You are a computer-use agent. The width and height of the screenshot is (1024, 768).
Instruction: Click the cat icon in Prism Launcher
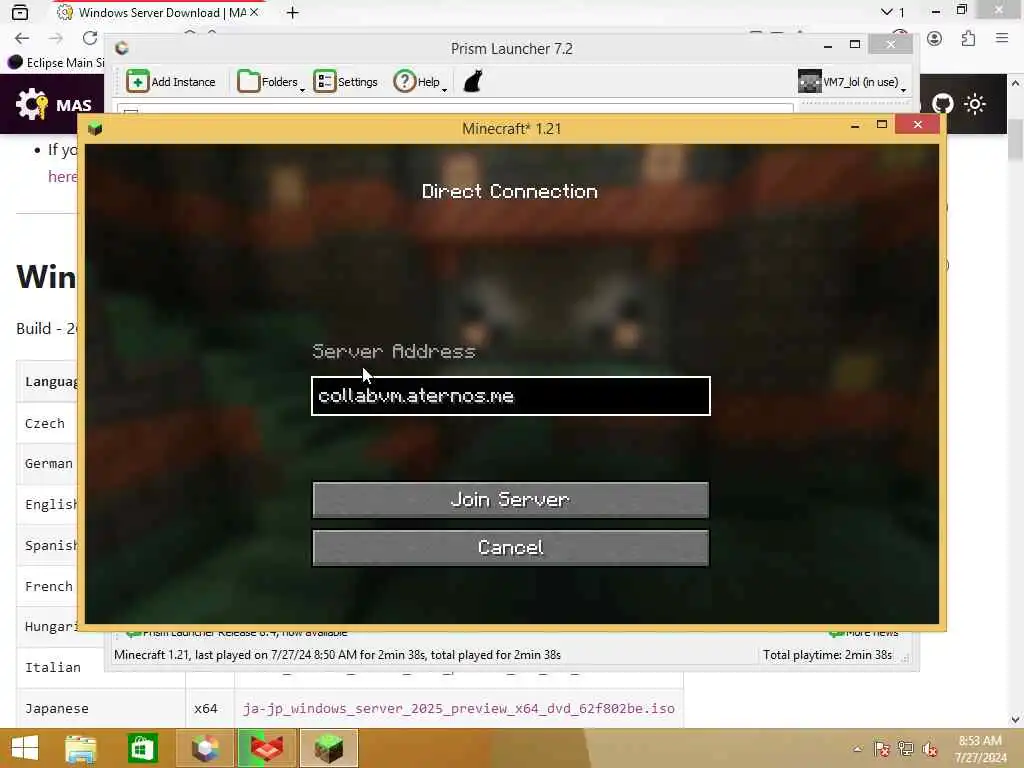pos(473,82)
